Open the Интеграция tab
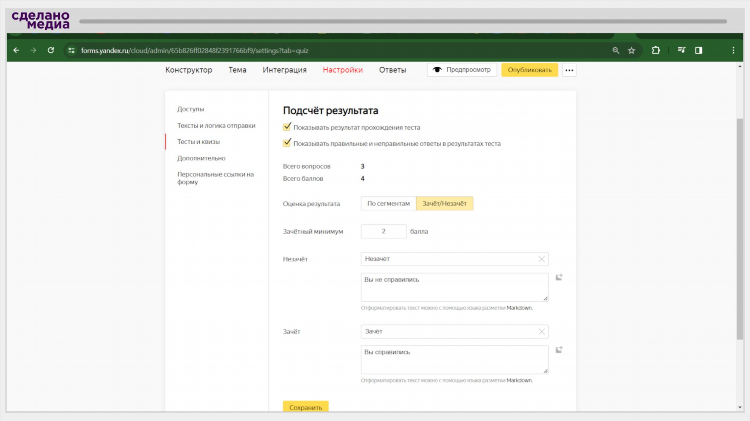 284,70
